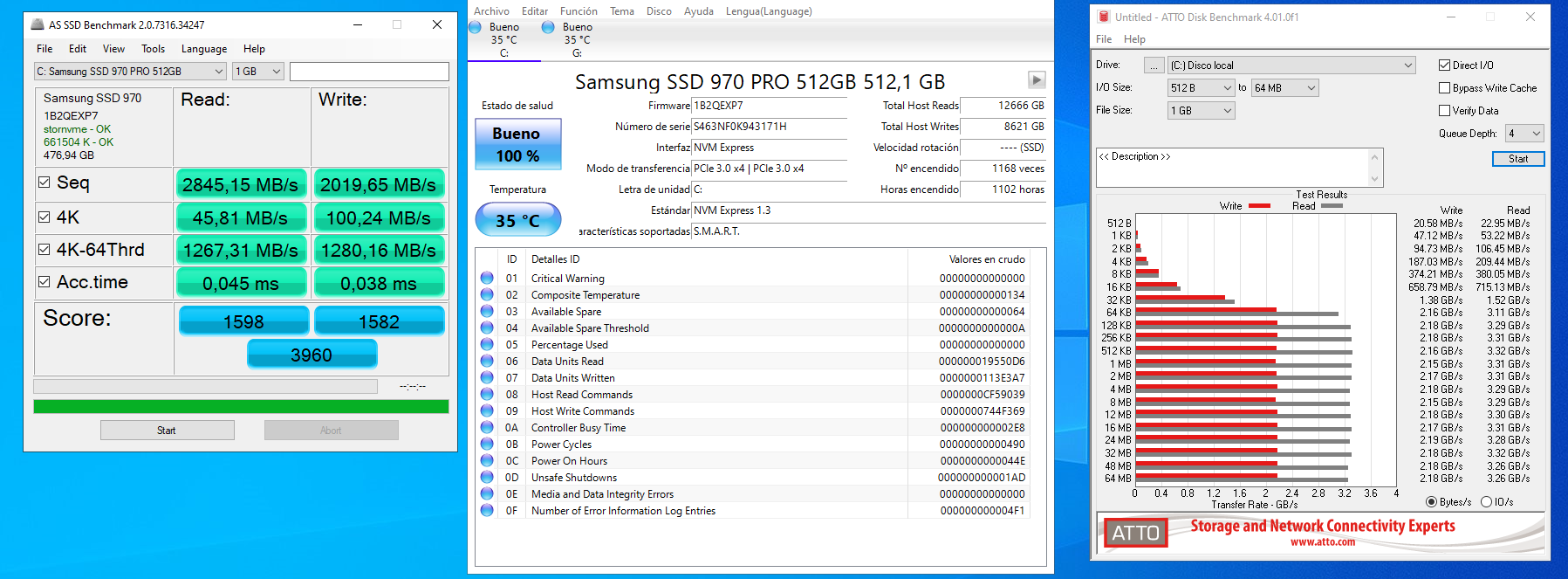This screenshot has width=1568, height=579.
Task: Click the Firmware field 1B2QEXP7
Action: 769,106
